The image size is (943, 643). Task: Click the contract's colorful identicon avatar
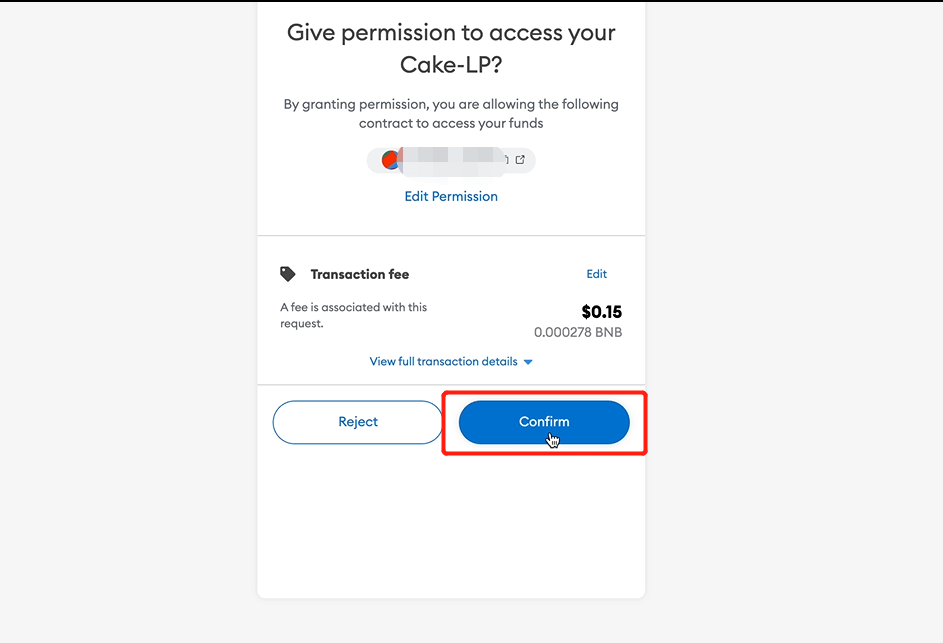click(x=390, y=160)
